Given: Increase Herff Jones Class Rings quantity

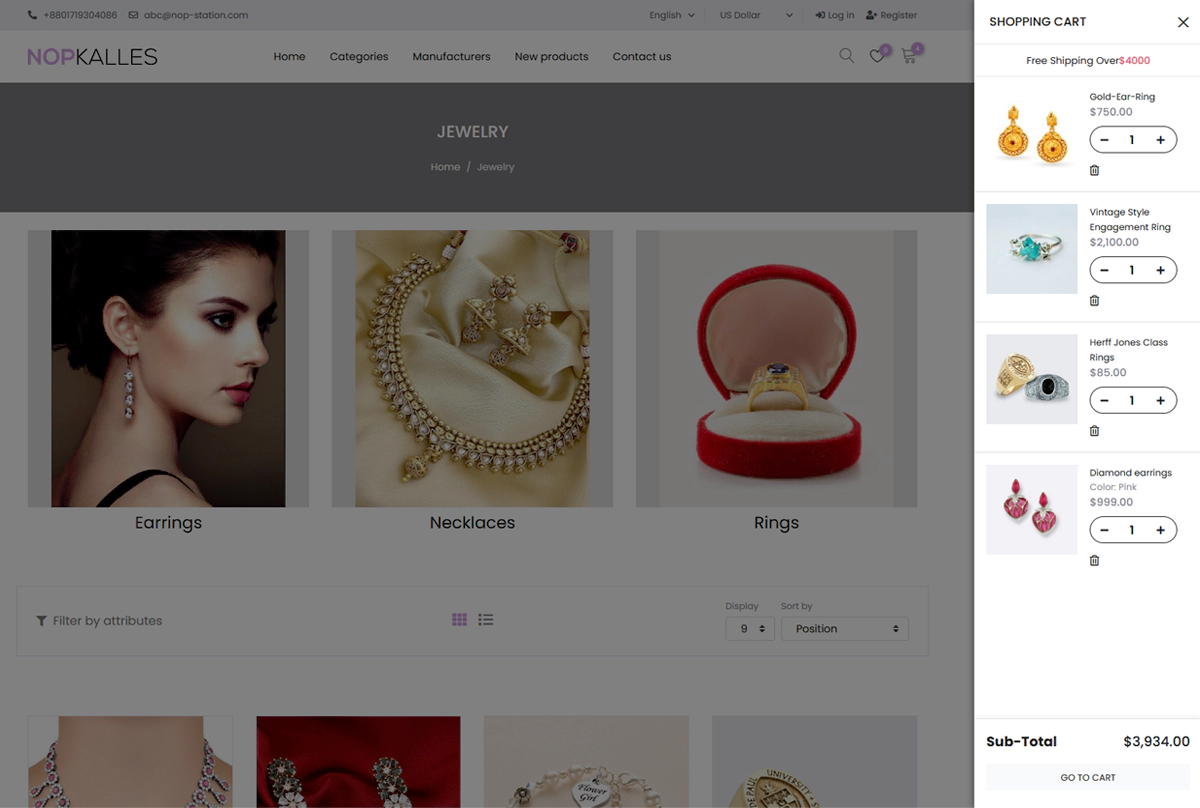Looking at the screenshot, I should coord(1160,400).
